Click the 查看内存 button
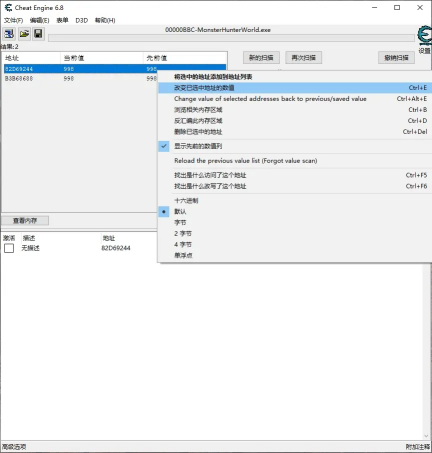Screen dimensions: 432x453 [x=25, y=220]
